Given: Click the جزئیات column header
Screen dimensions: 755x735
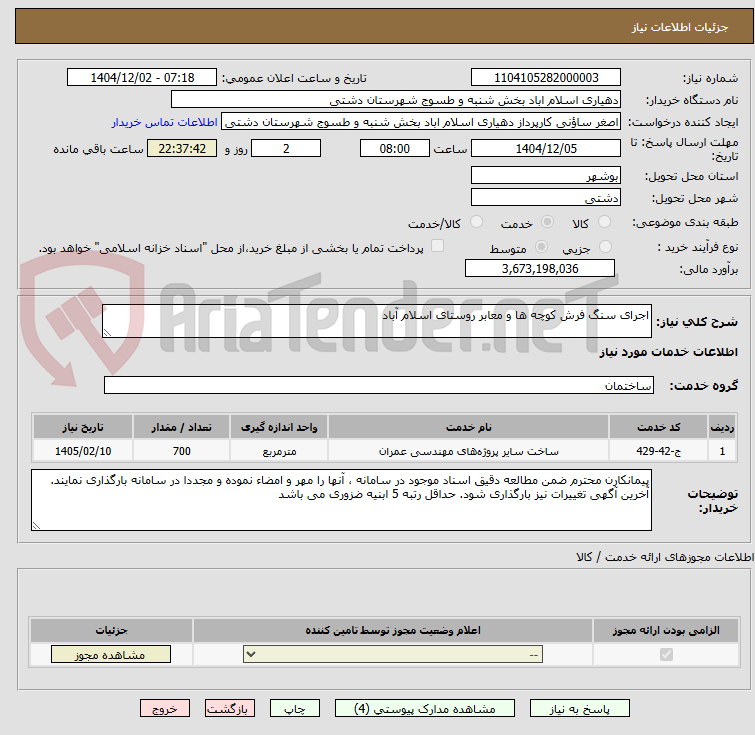Looking at the screenshot, I should coord(111,630).
